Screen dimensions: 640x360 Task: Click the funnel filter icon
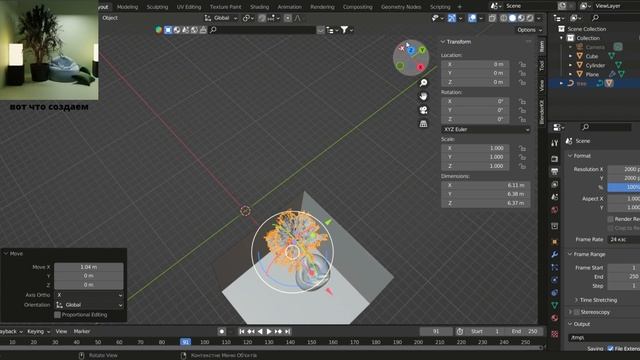click(344, 30)
